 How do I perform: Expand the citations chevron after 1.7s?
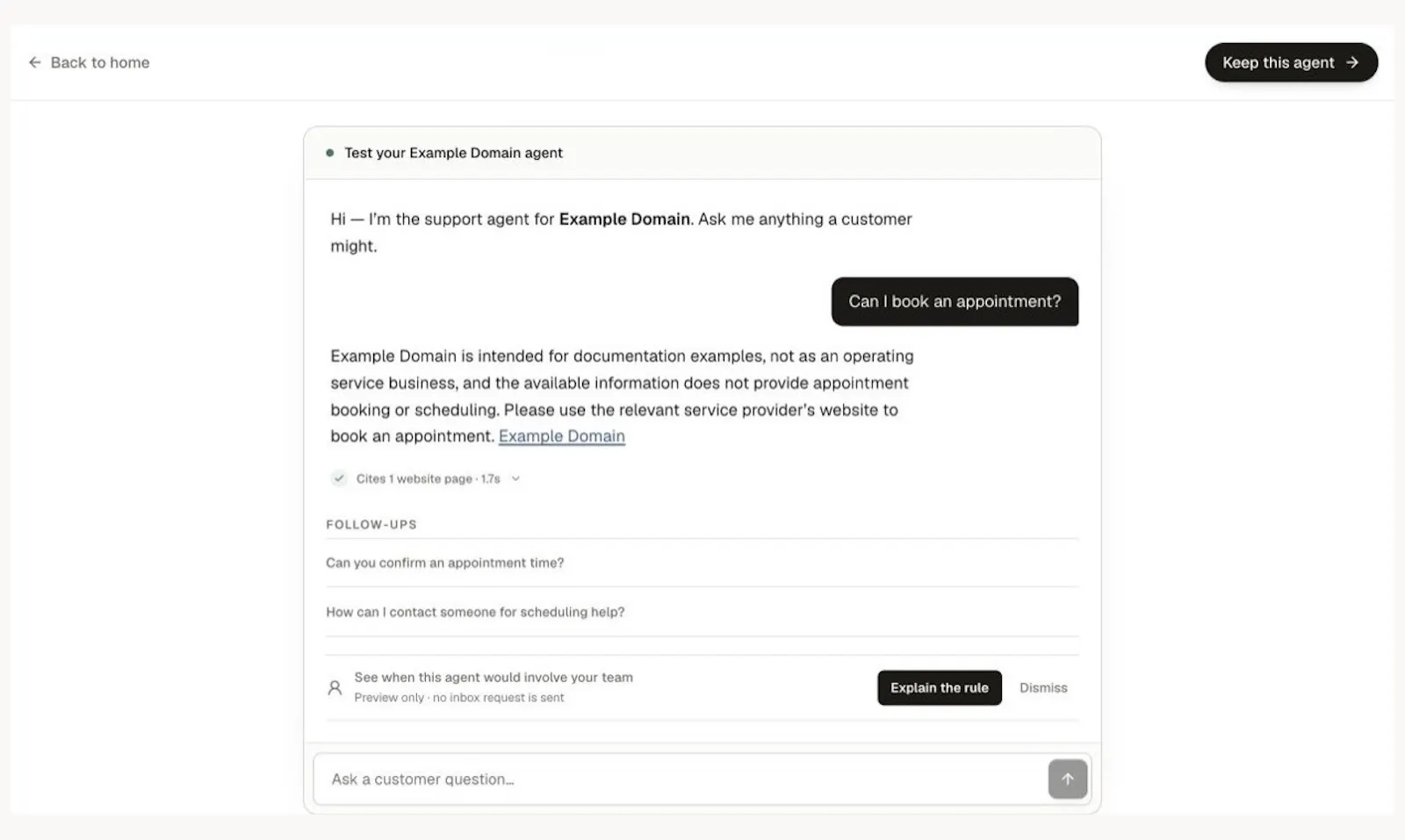tap(515, 478)
